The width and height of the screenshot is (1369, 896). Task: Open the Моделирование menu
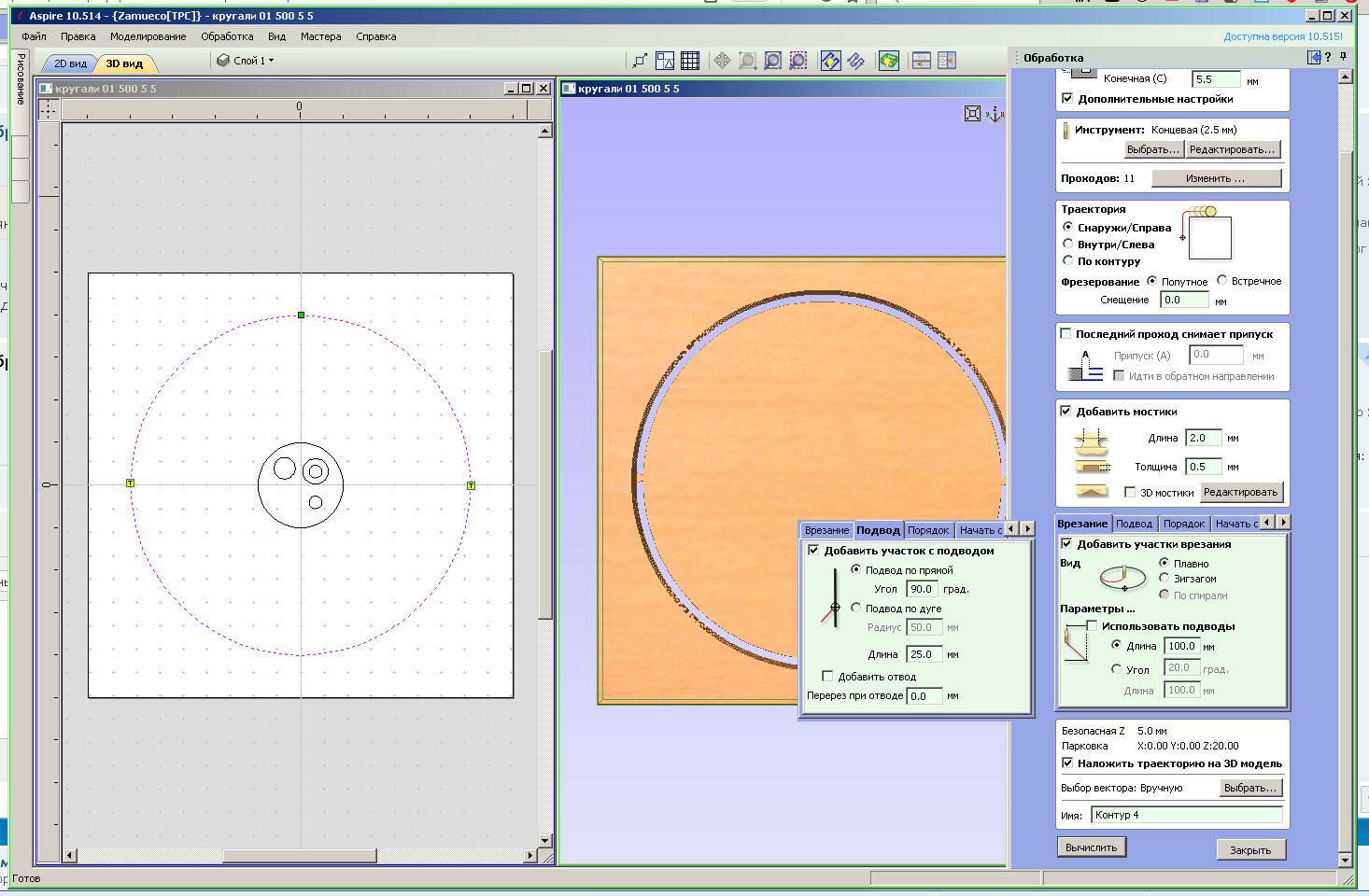pos(148,36)
